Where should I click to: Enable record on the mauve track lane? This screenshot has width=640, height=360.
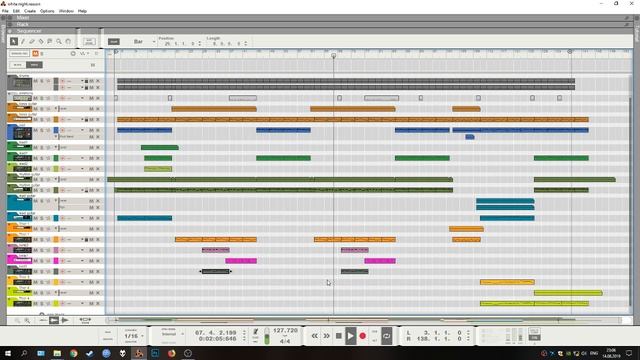coord(62,250)
